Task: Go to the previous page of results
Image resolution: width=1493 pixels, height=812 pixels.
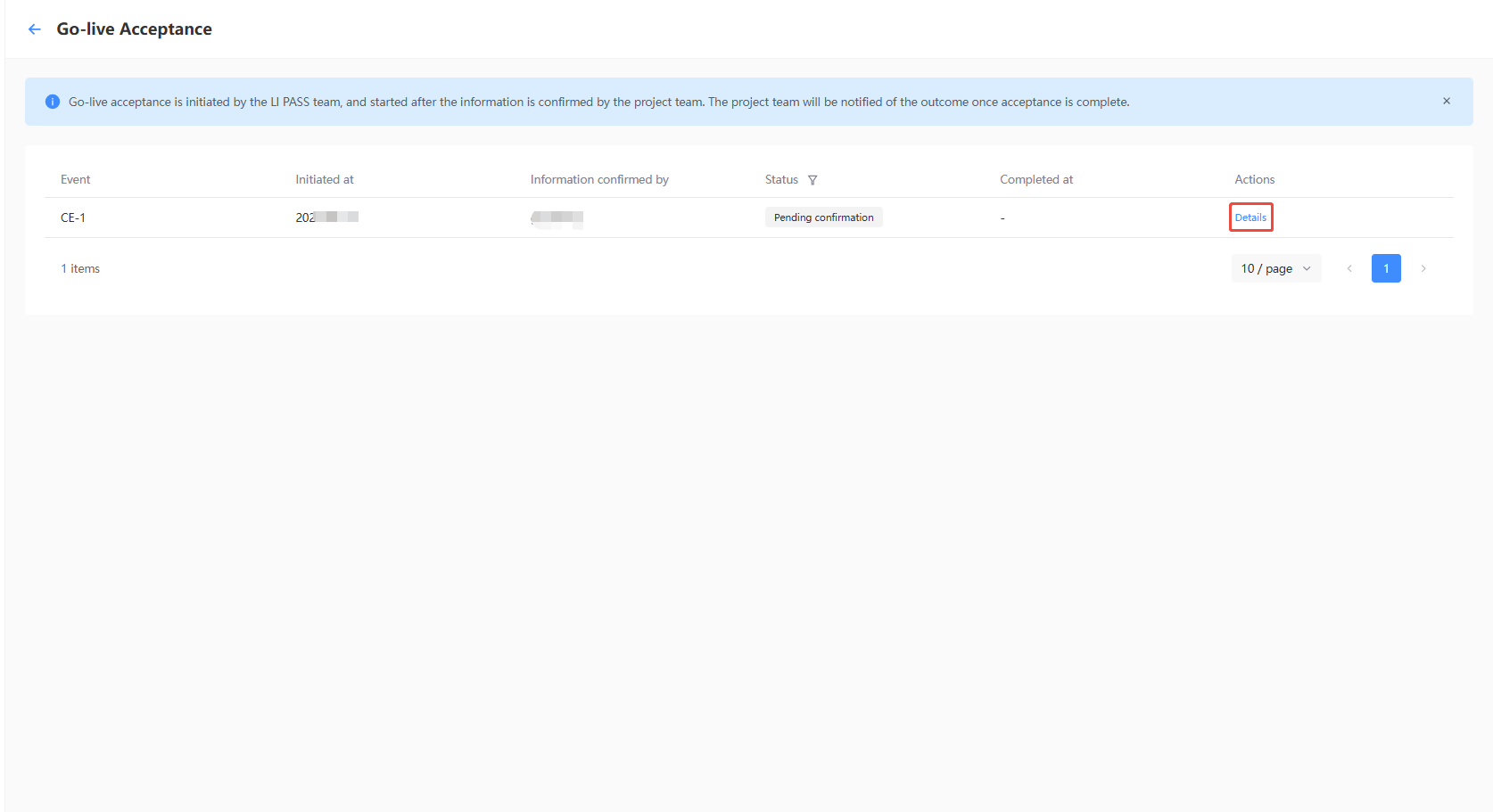Action: [x=1349, y=268]
